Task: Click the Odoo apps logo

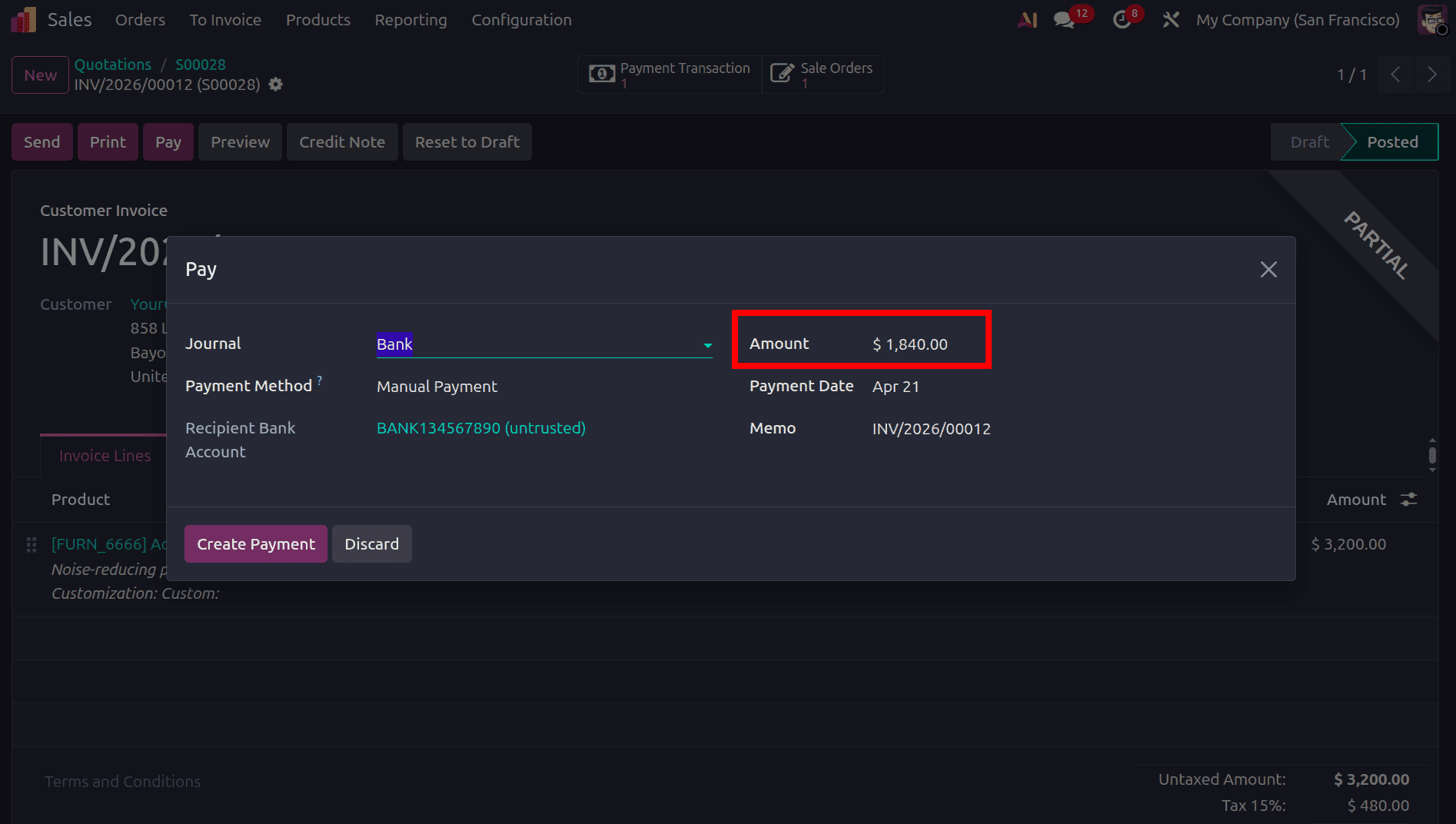Action: [x=21, y=18]
